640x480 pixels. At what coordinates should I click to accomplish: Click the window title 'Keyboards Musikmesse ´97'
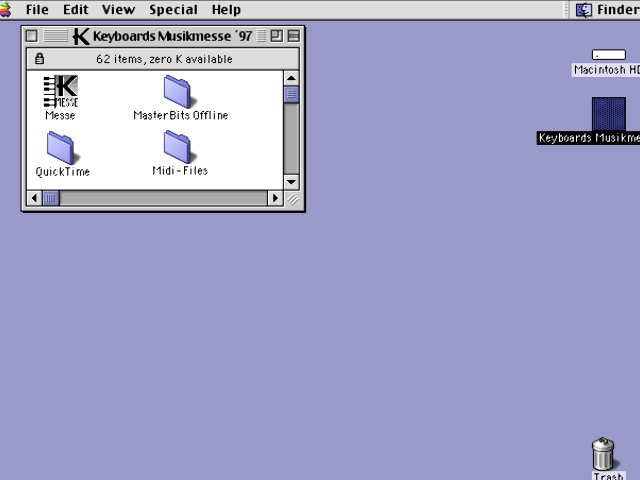click(x=172, y=36)
